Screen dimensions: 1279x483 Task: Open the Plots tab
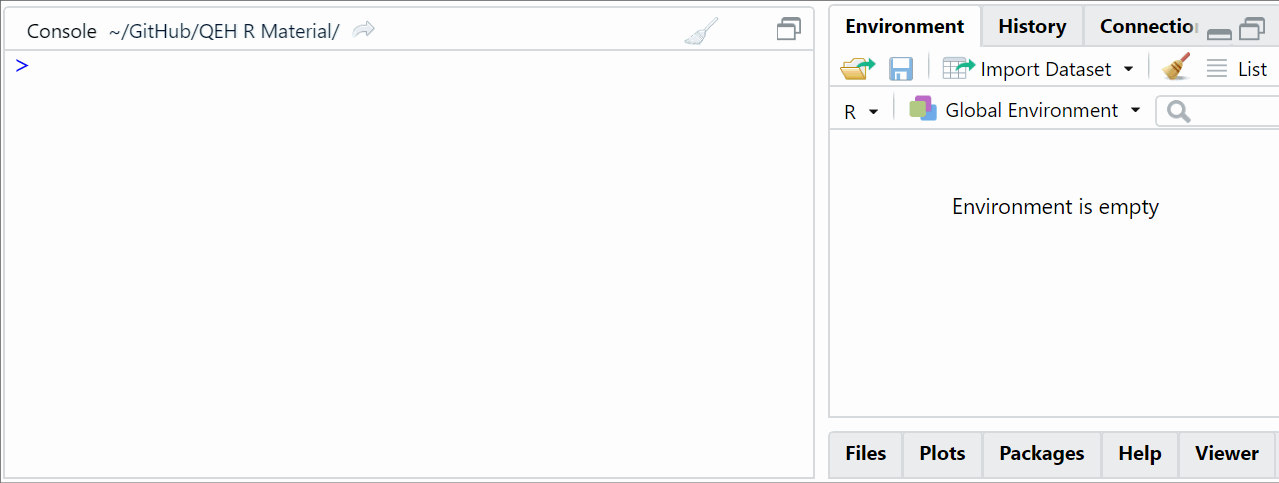943,454
